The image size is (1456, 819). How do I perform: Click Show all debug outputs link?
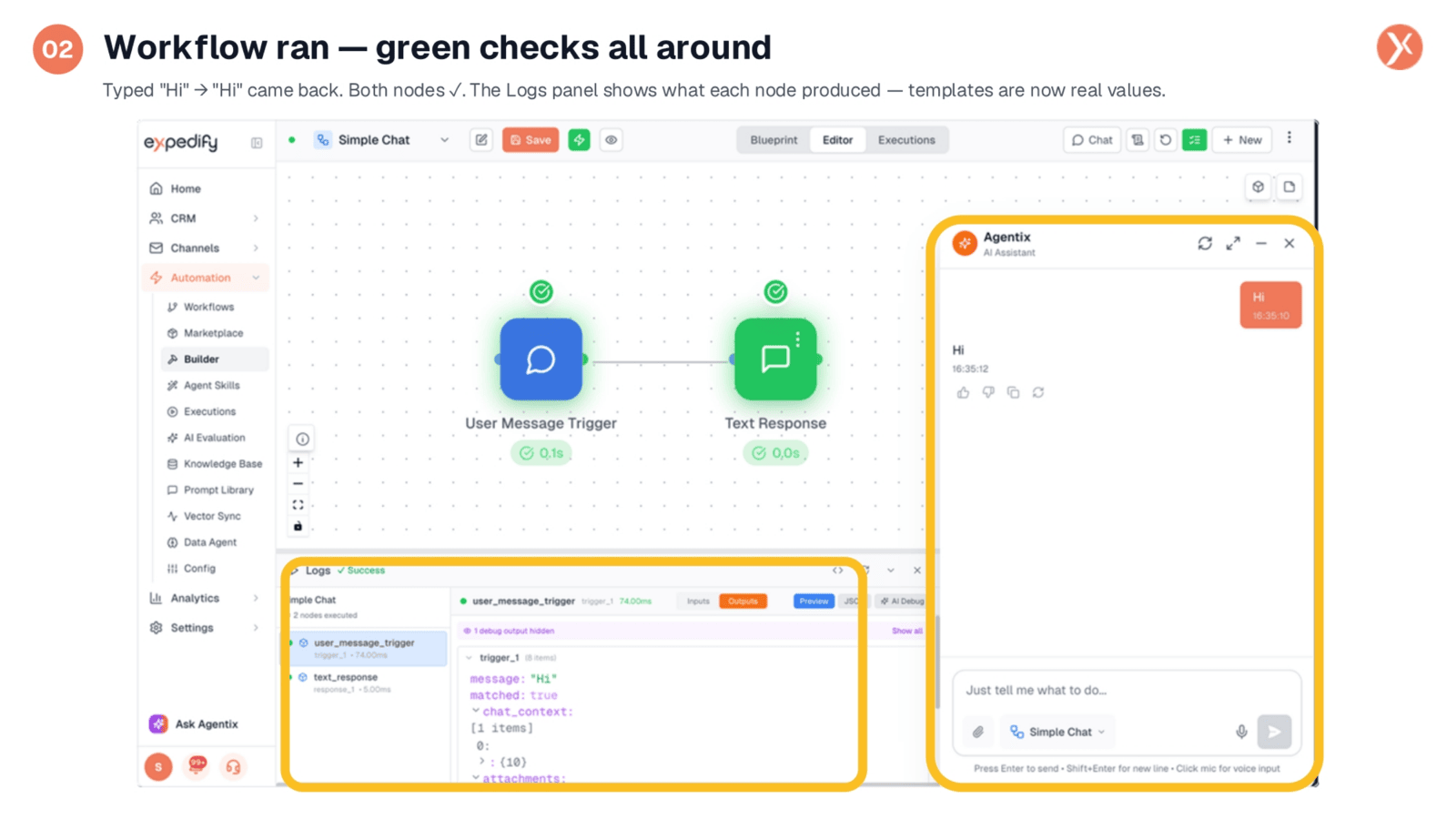906,631
